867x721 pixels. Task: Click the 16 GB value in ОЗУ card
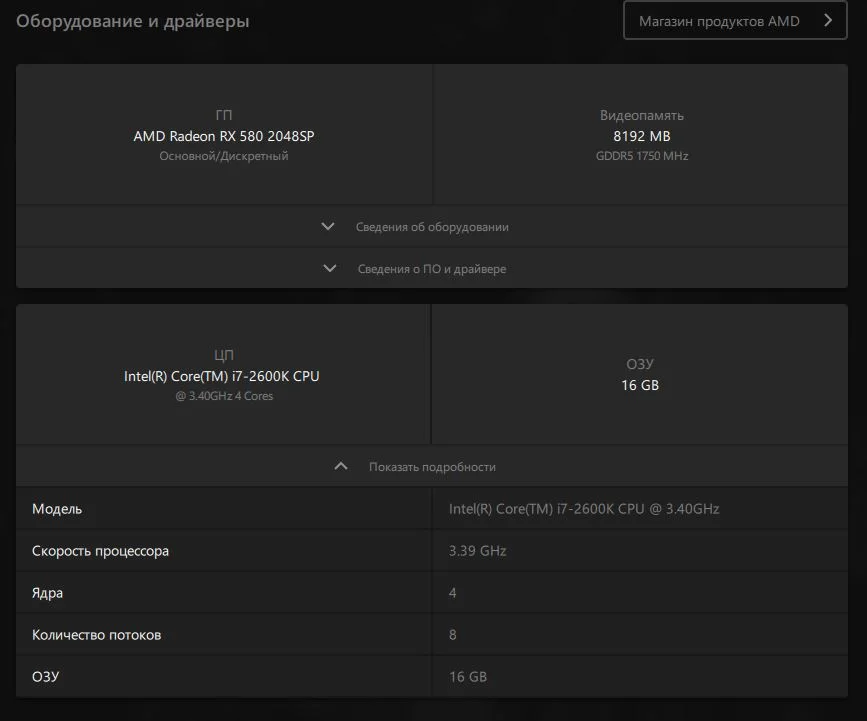click(640, 385)
